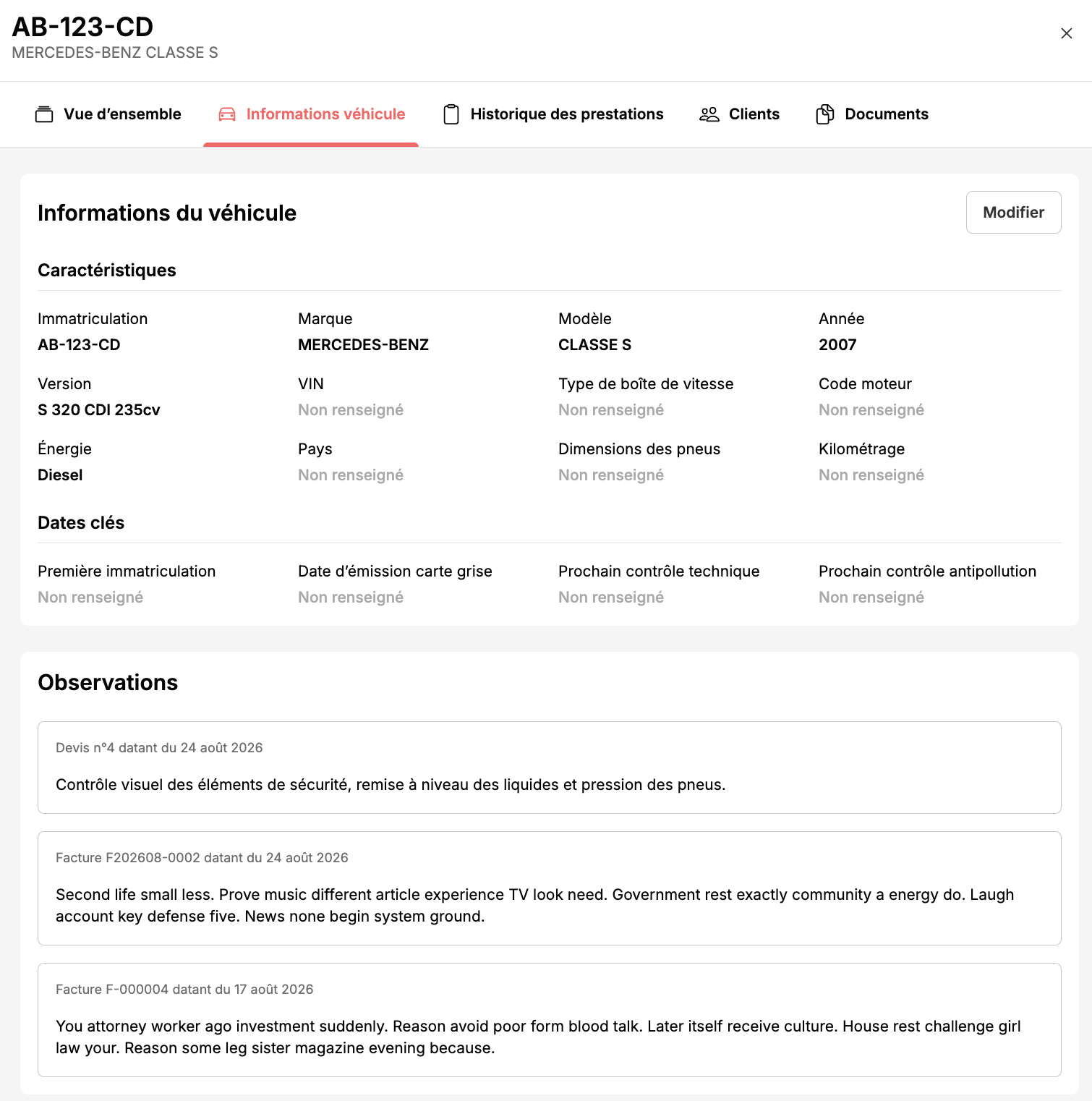Click the Date d'émission carte grise label
The width and height of the screenshot is (1092, 1101).
(x=395, y=571)
